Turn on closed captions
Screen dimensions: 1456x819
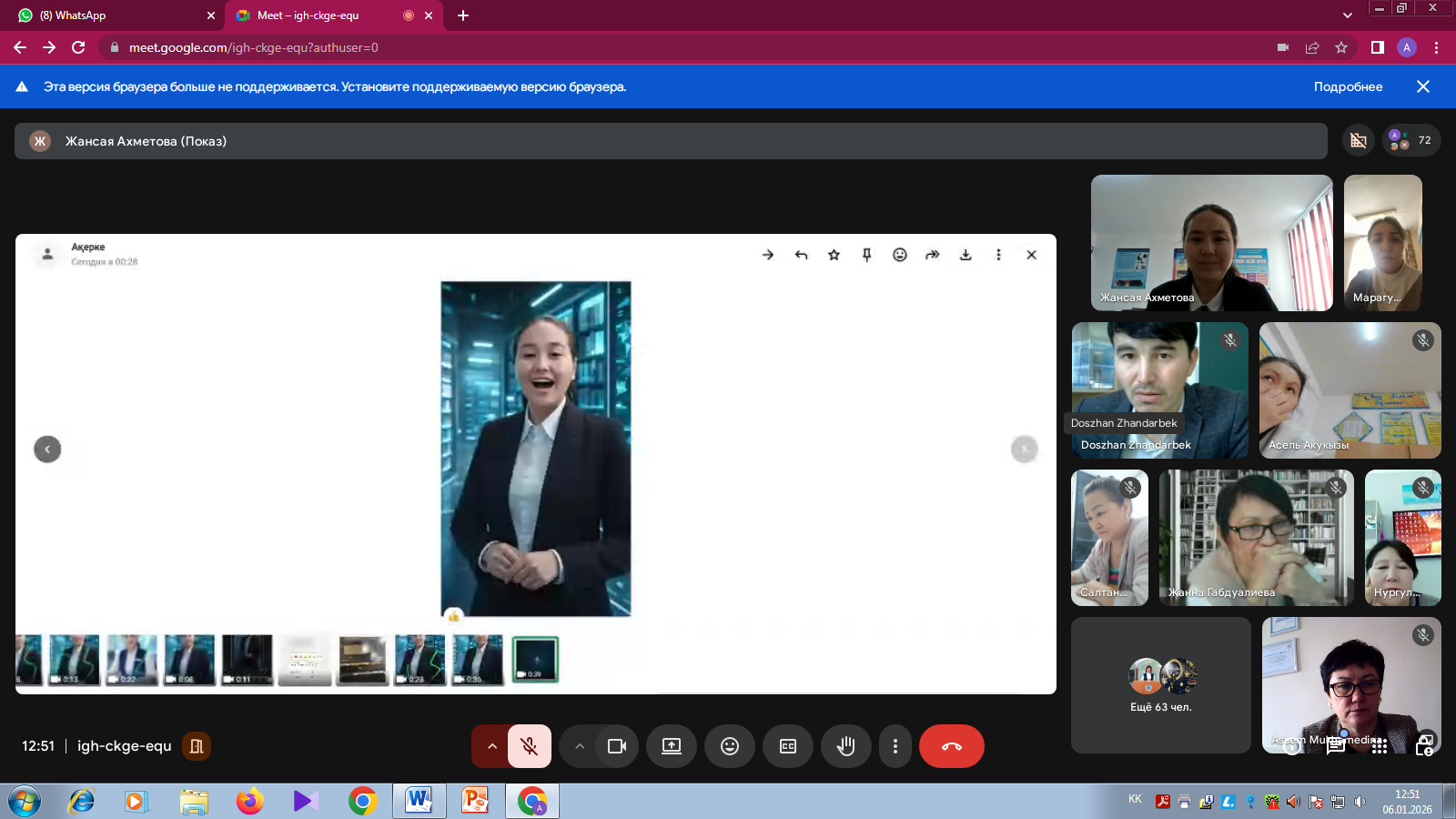click(787, 746)
